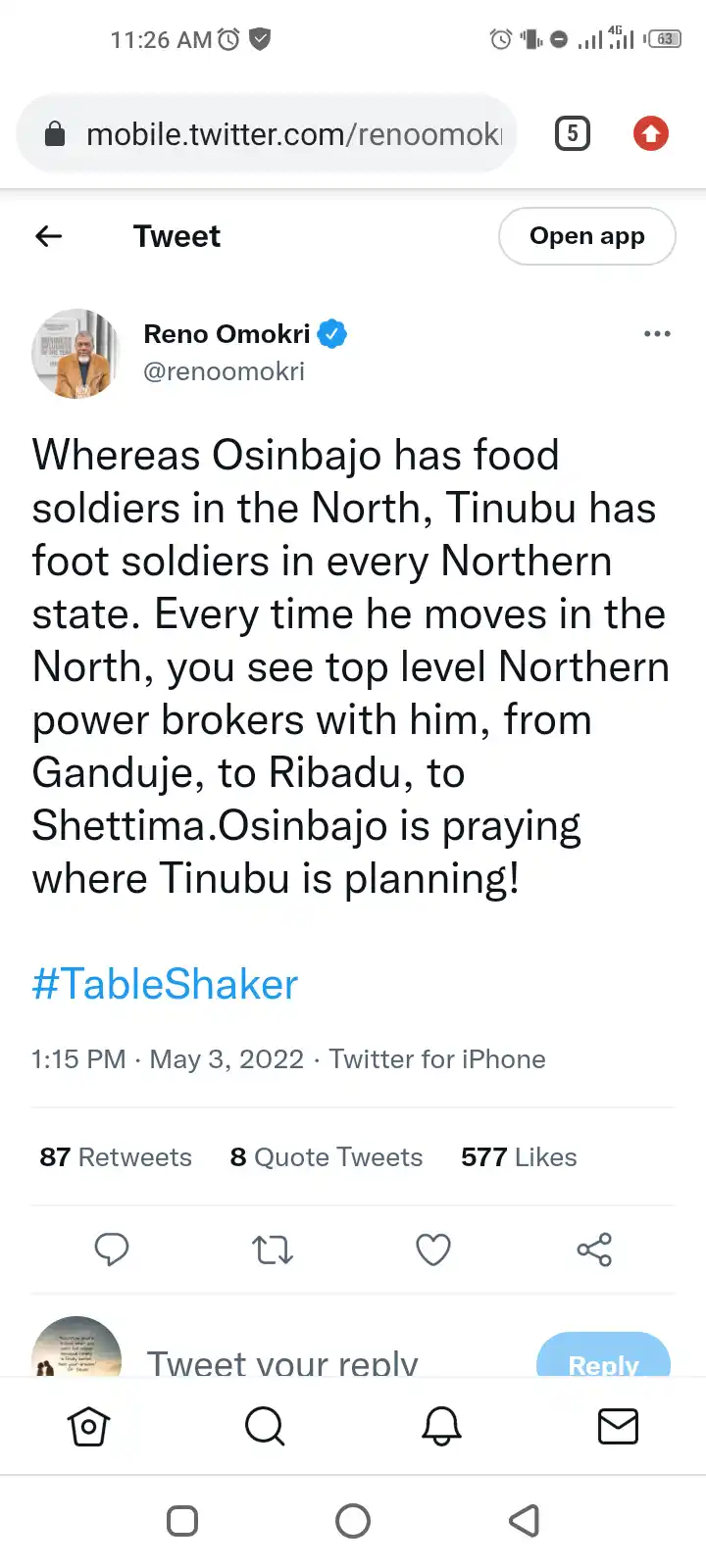Open the Notifications bell icon

point(441,1427)
